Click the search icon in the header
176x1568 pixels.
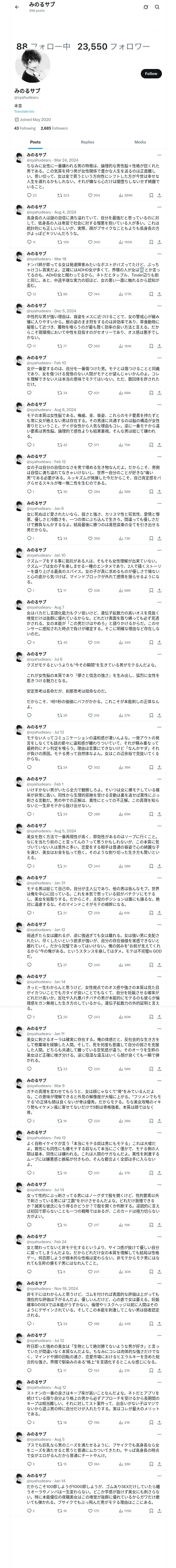pyautogui.click(x=157, y=7)
